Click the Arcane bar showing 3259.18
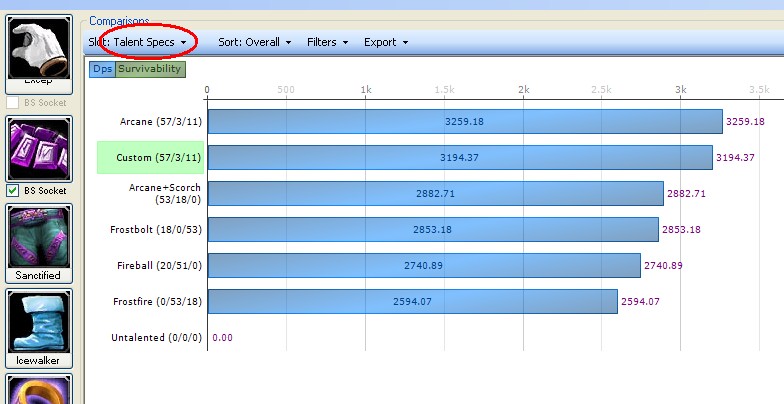Screen dimensions: 784x404 pyautogui.click(x=465, y=122)
